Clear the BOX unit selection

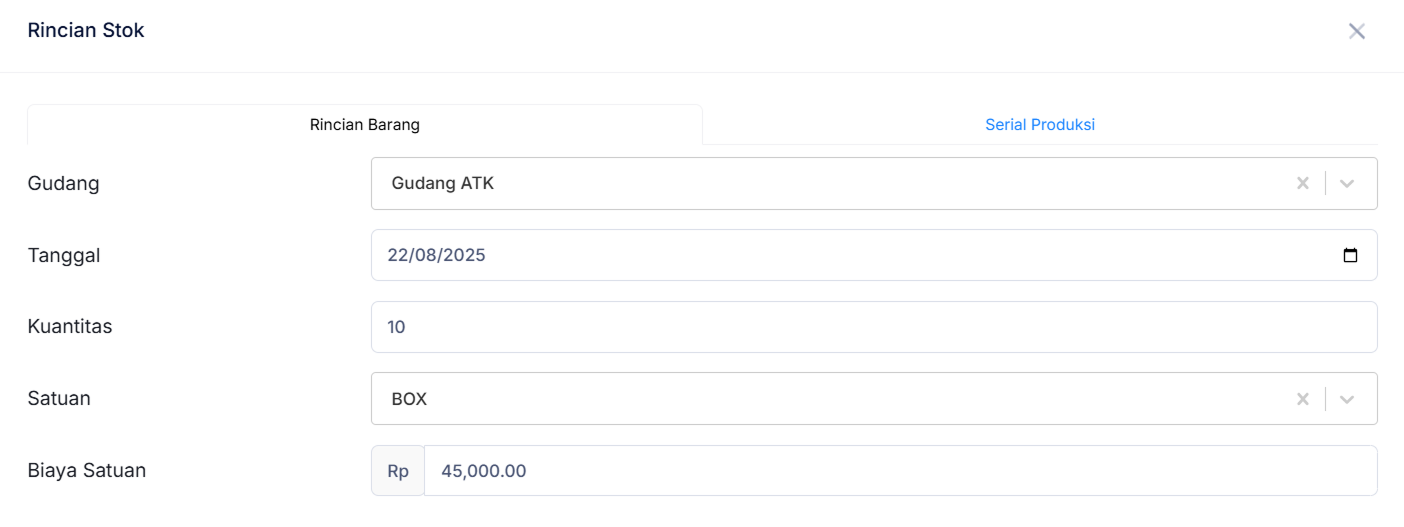tap(1302, 399)
